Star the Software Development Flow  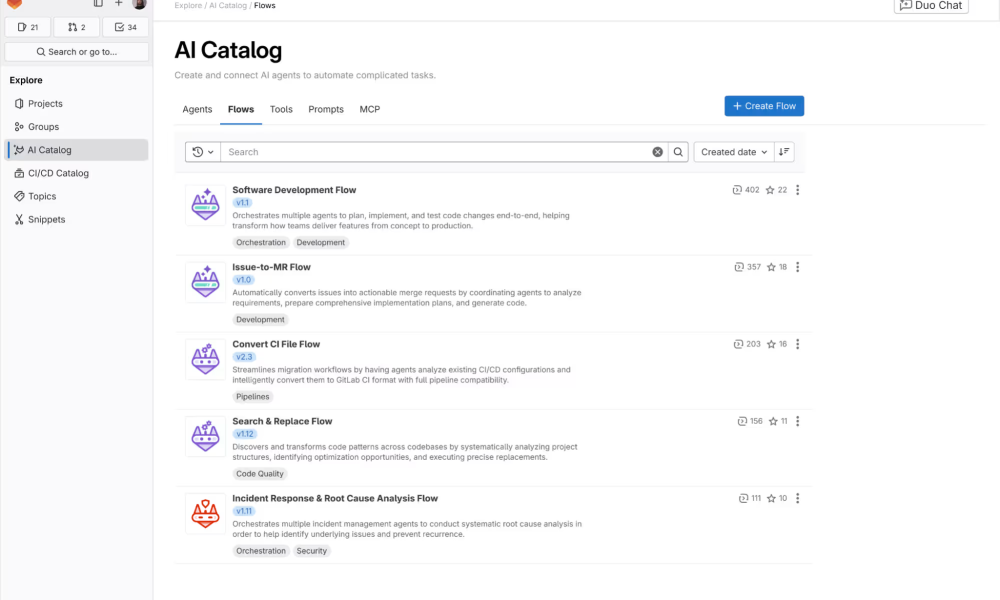click(x=772, y=189)
